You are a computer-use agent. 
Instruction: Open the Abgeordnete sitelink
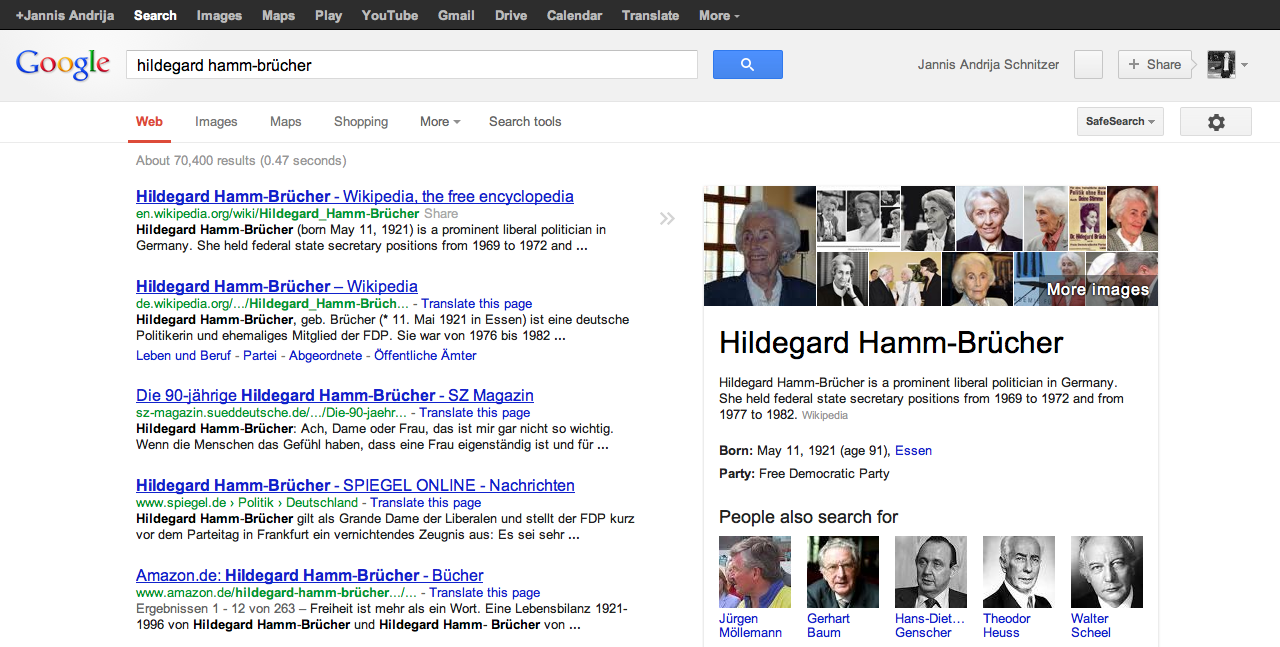(326, 355)
